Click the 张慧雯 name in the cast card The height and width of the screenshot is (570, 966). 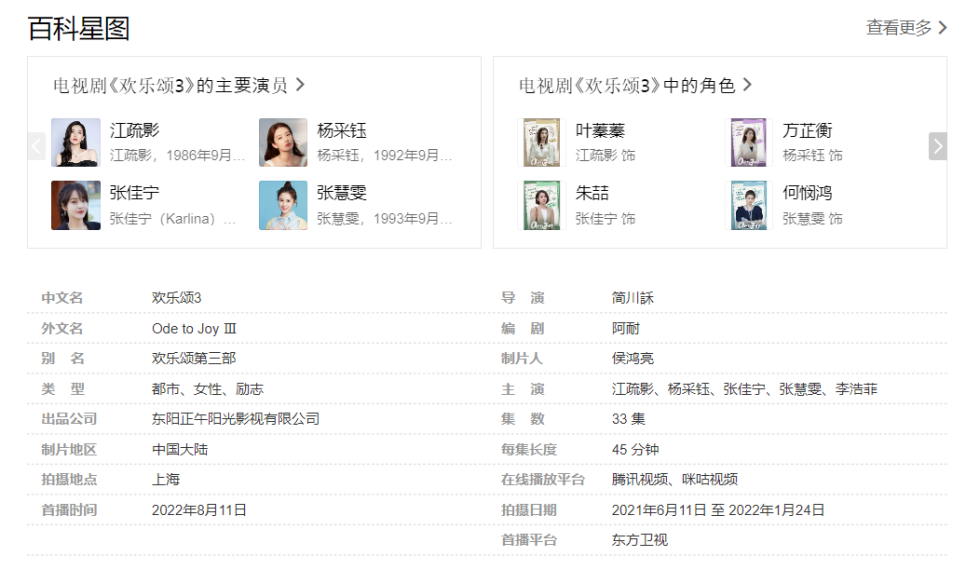coord(341,193)
